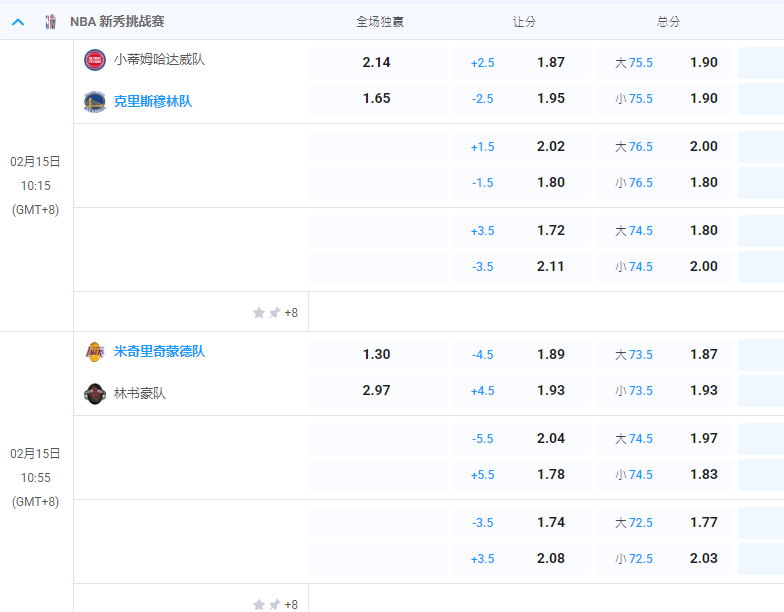Select moneyline odds 1.65 for 克里斯穆林队
Viewport: 784px width, 612px height.
pyautogui.click(x=378, y=98)
